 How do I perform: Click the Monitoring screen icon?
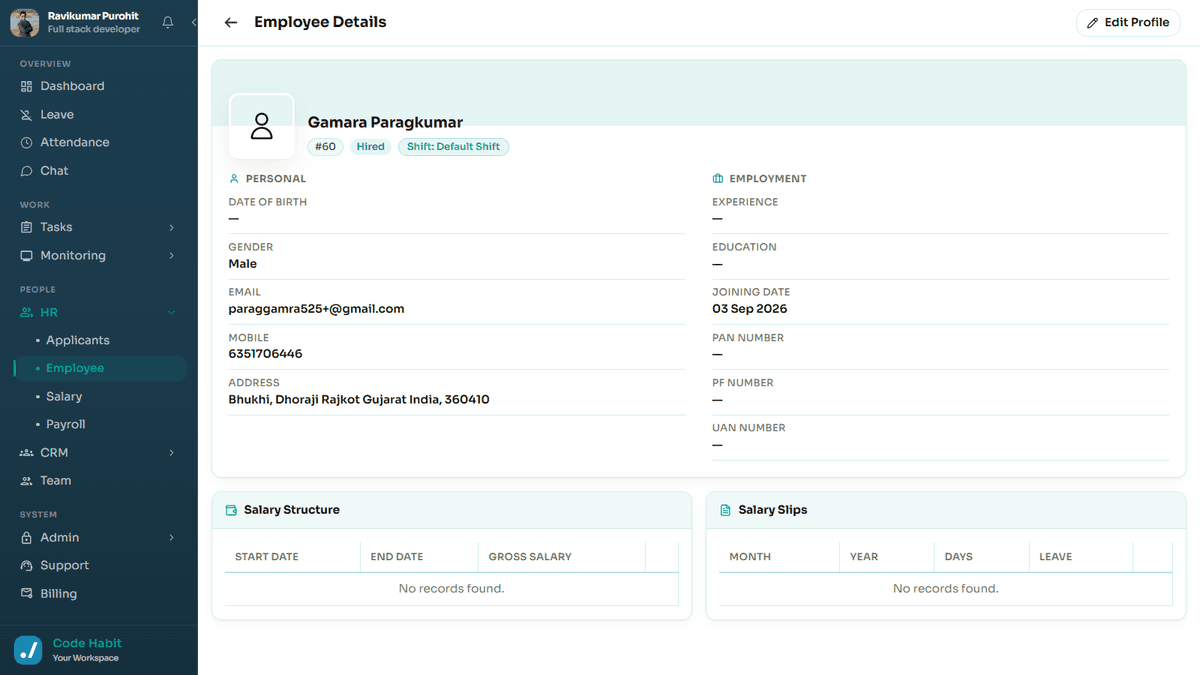pos(27,255)
